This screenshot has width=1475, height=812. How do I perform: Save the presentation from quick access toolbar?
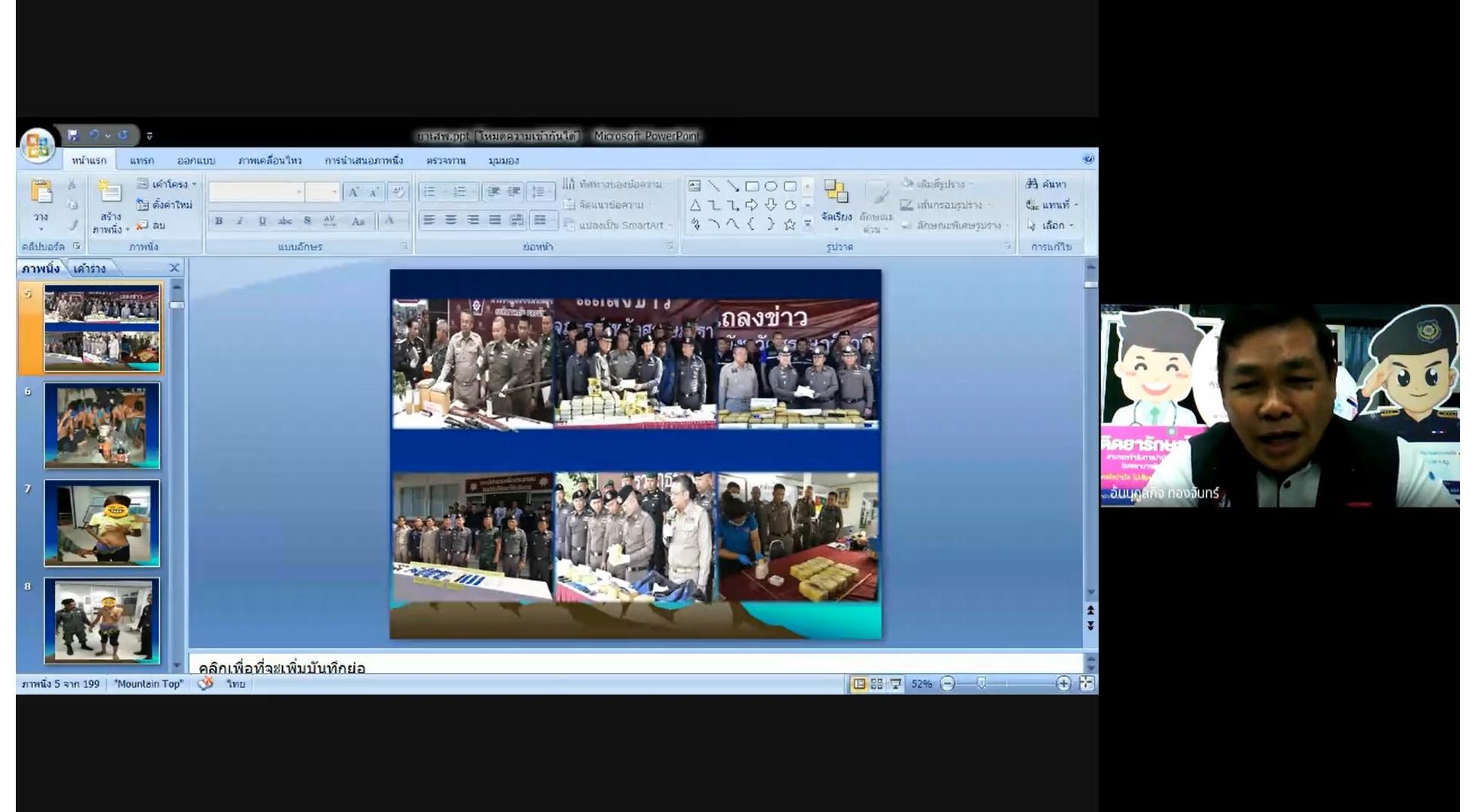pyautogui.click(x=73, y=135)
